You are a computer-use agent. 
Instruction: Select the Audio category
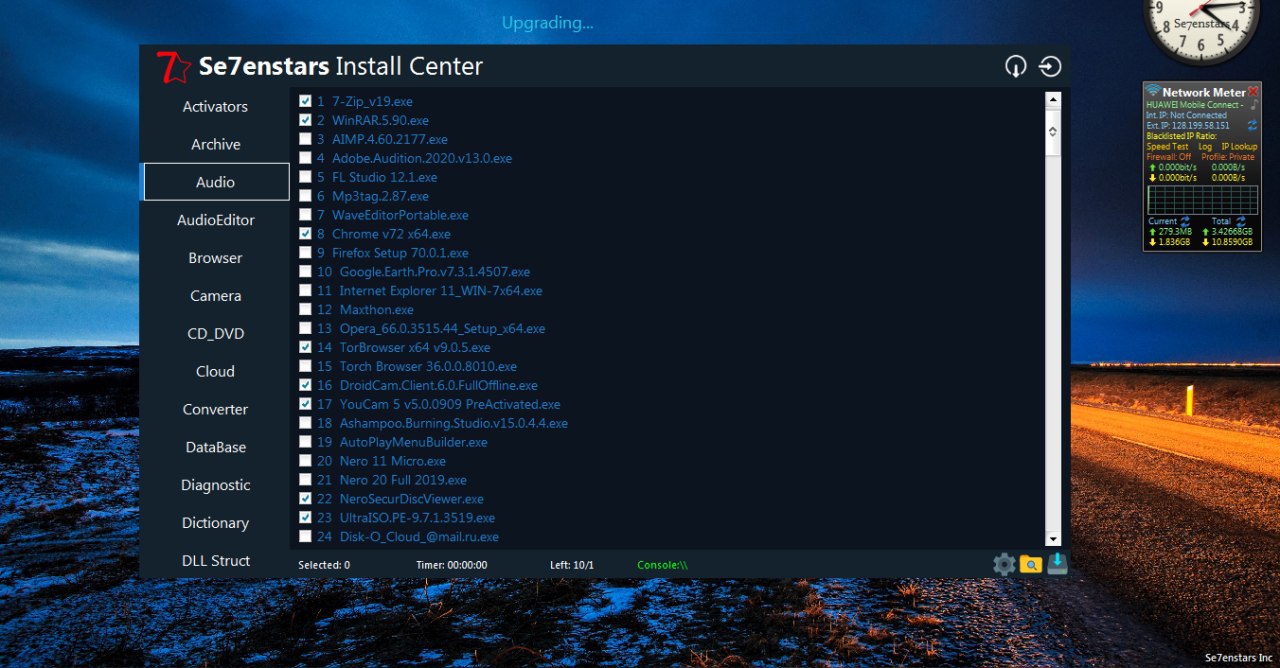216,182
